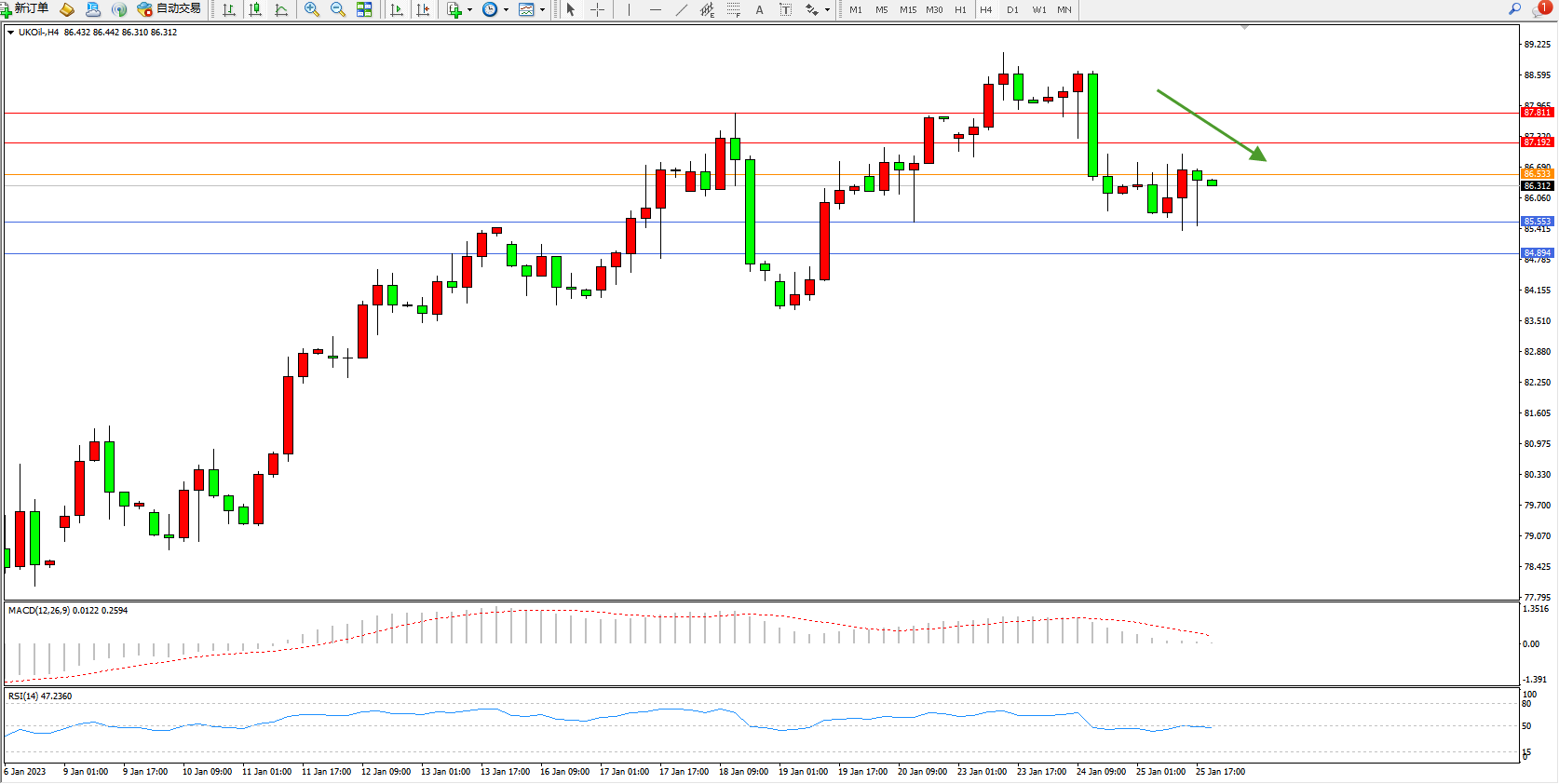Switch to the D1 timeframe
The image size is (1559, 784).
(1012, 9)
